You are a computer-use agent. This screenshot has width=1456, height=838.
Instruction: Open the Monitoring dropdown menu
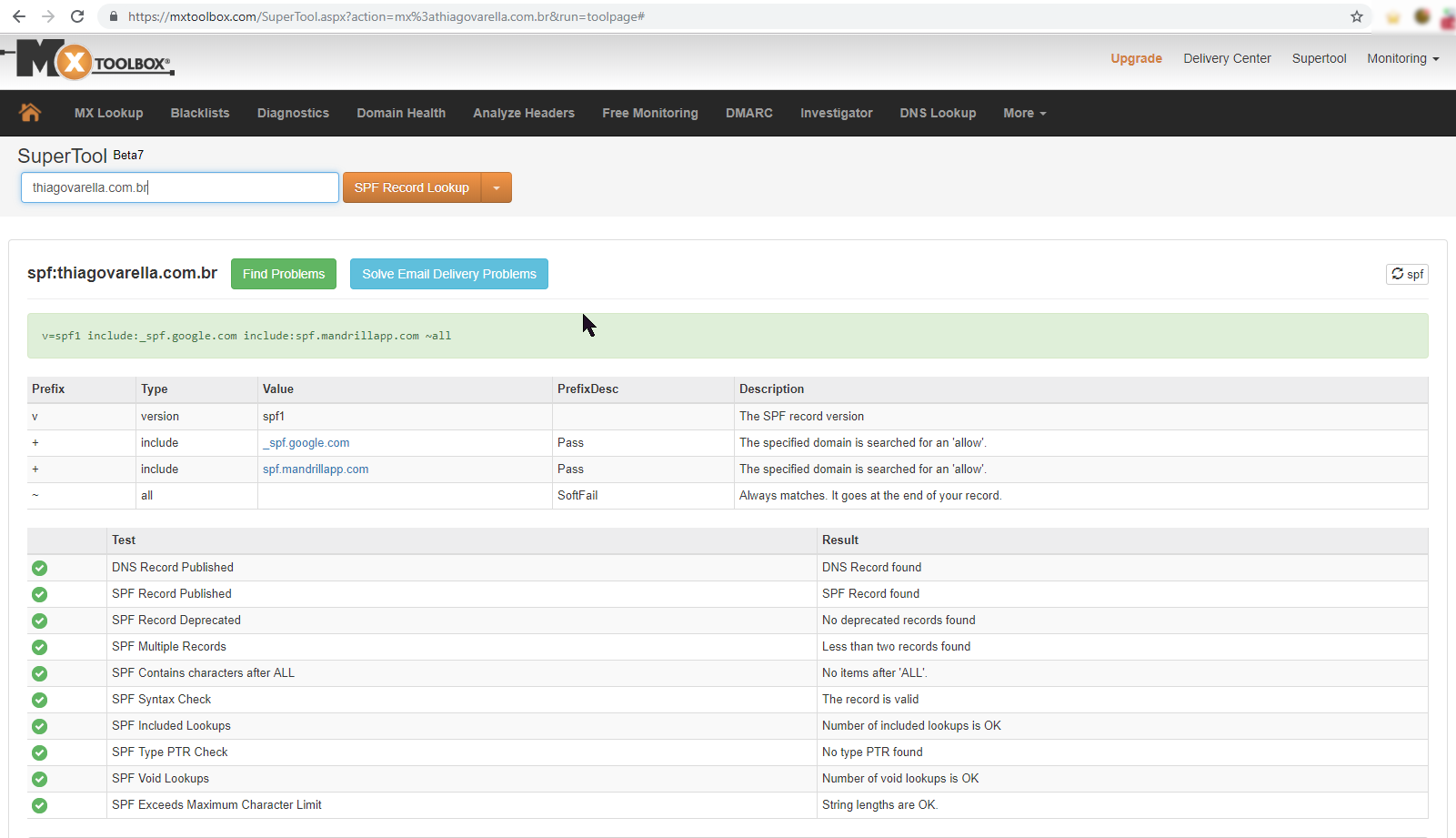tap(1402, 58)
